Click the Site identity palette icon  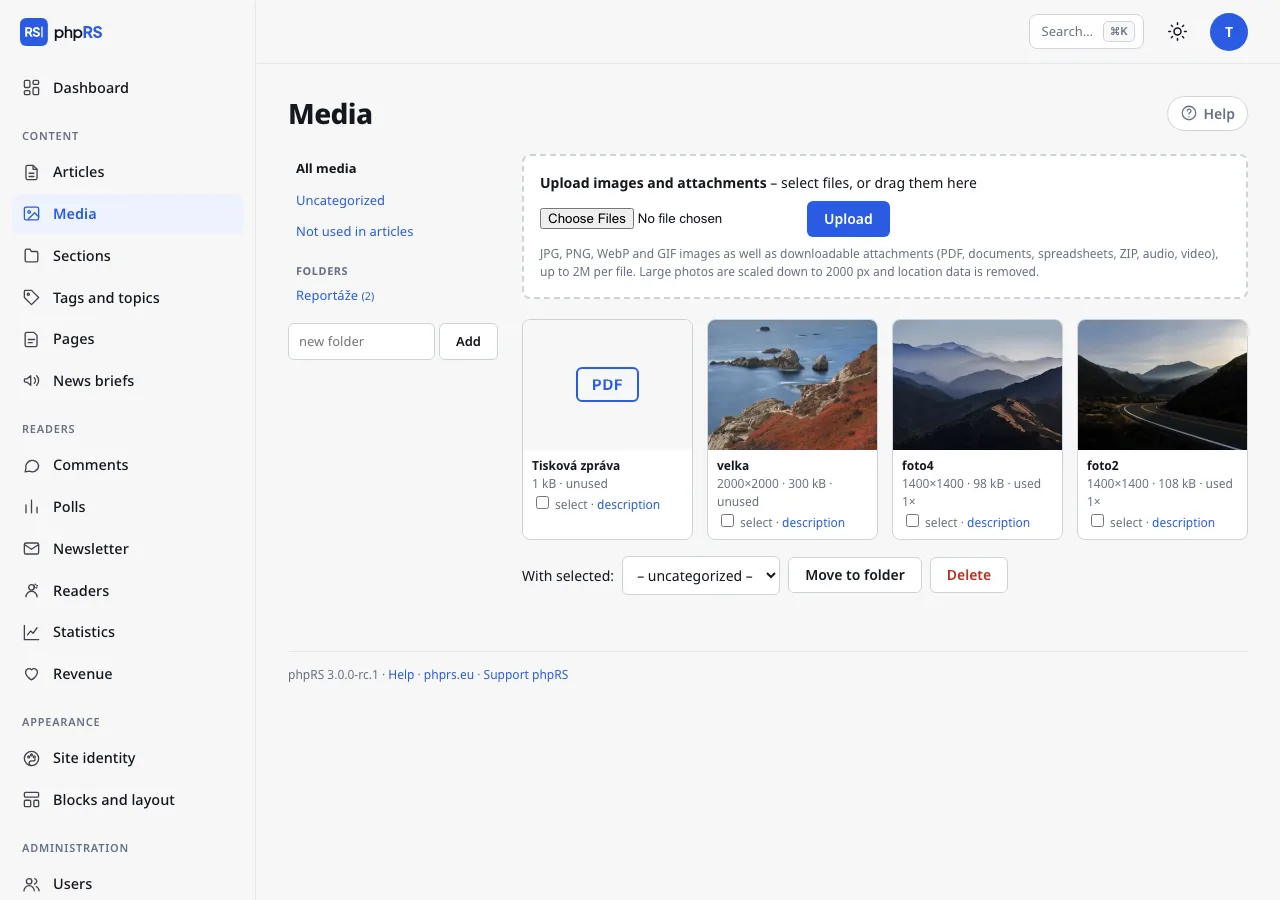tap(32, 758)
